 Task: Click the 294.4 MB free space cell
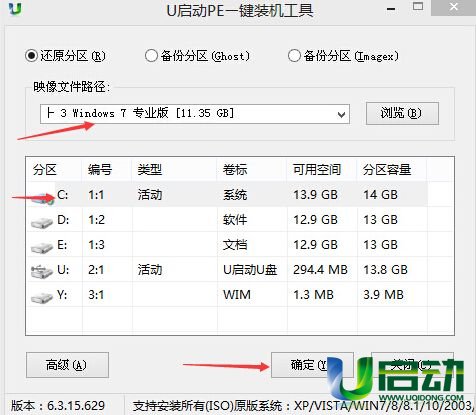coord(320,270)
